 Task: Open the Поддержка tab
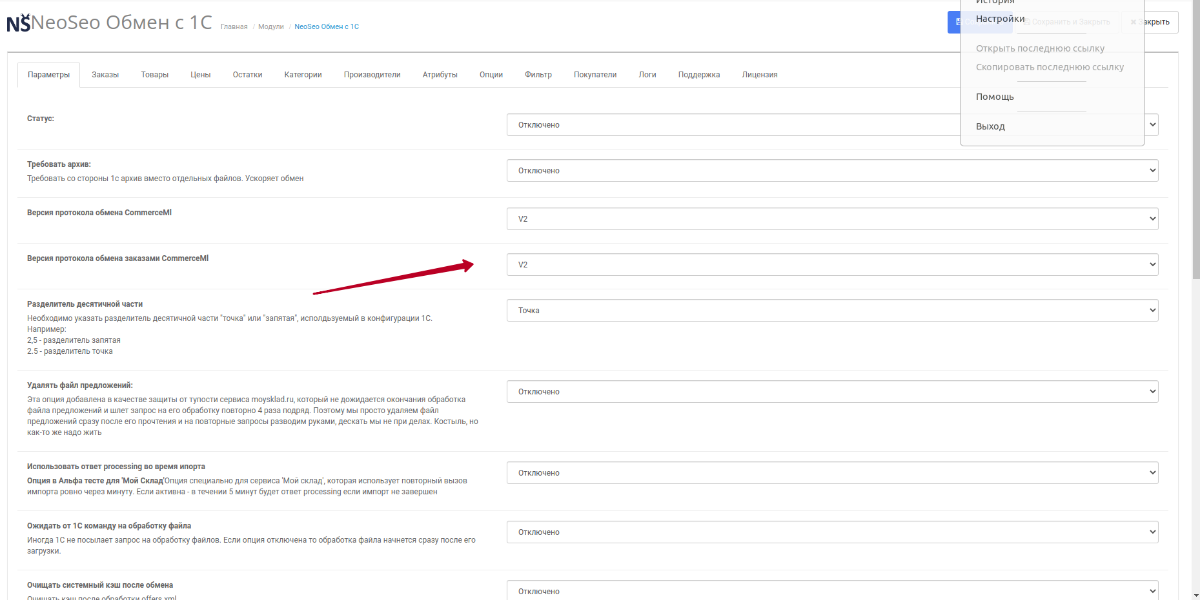(699, 75)
